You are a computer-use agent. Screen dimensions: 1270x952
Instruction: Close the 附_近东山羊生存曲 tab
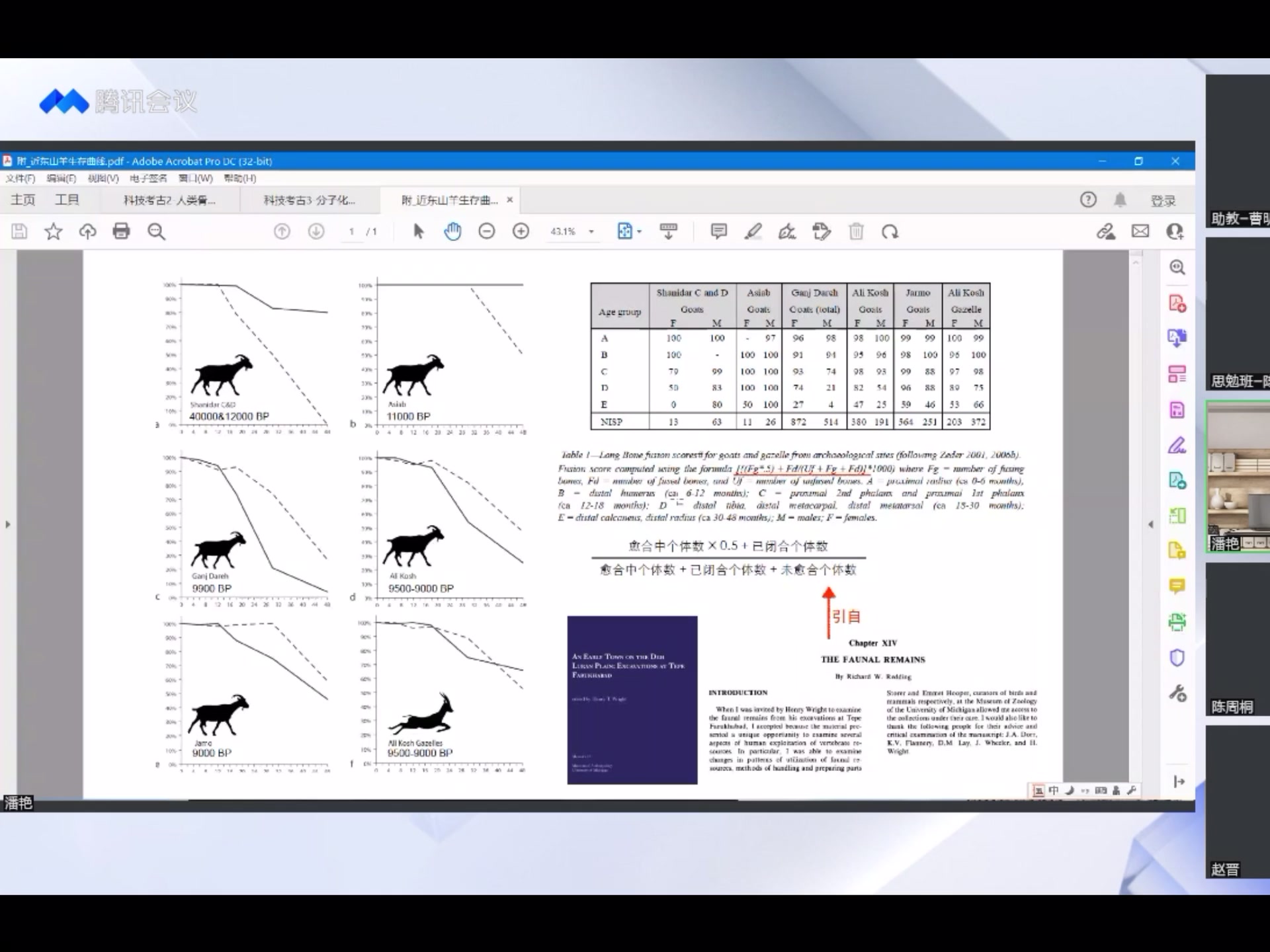(509, 200)
